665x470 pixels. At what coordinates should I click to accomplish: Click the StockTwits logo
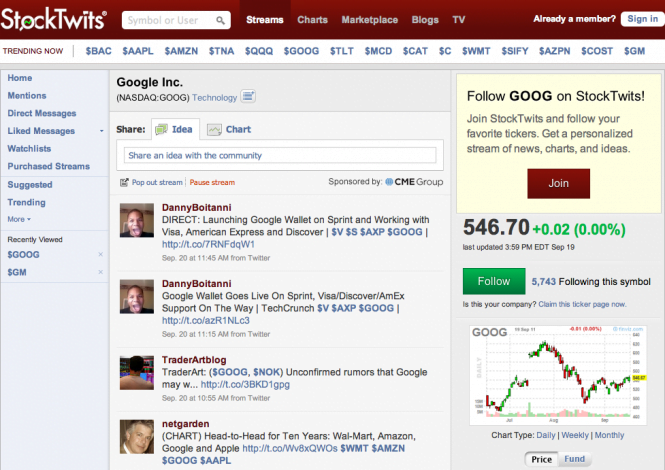tap(56, 18)
